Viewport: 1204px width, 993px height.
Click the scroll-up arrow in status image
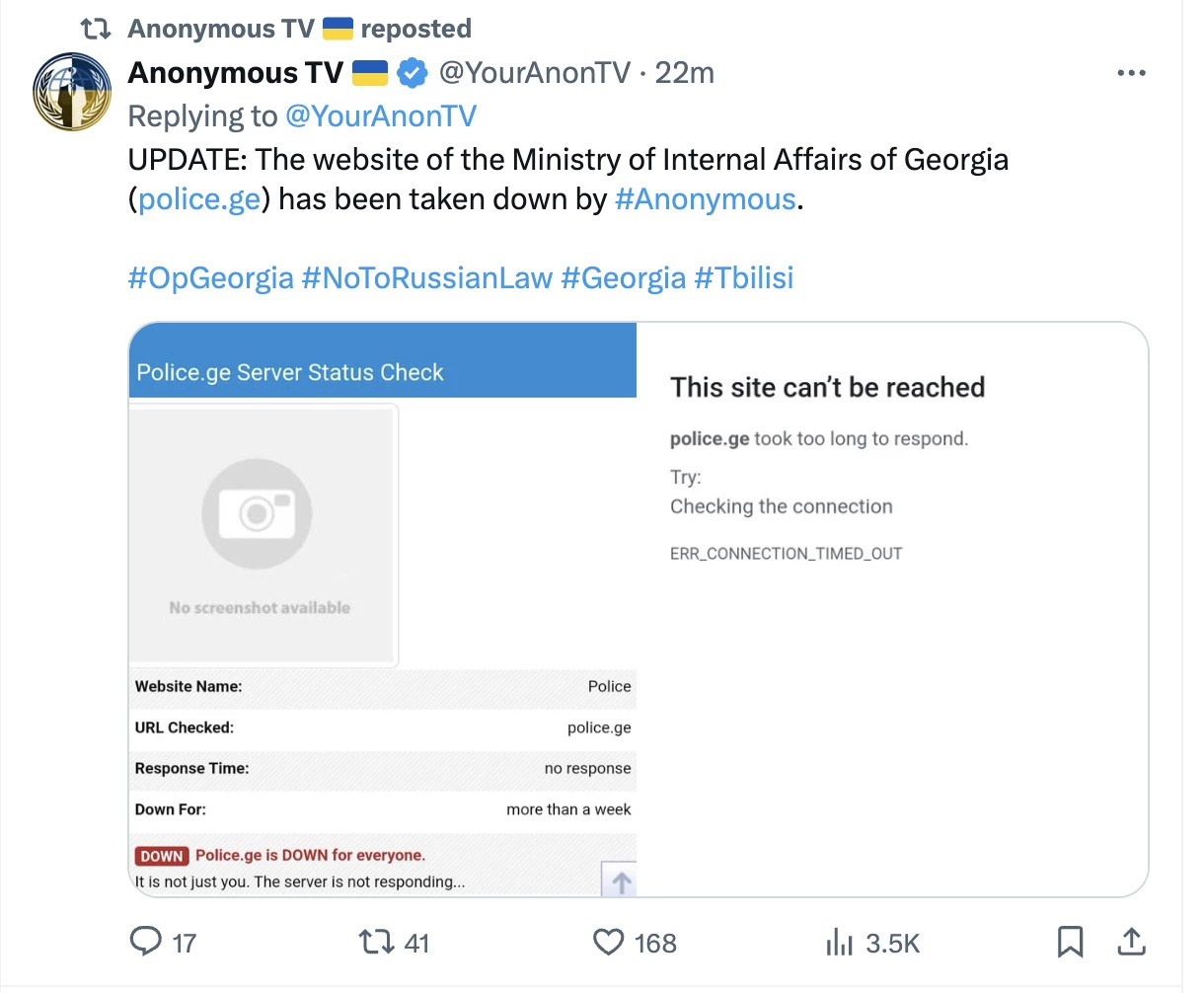click(621, 880)
